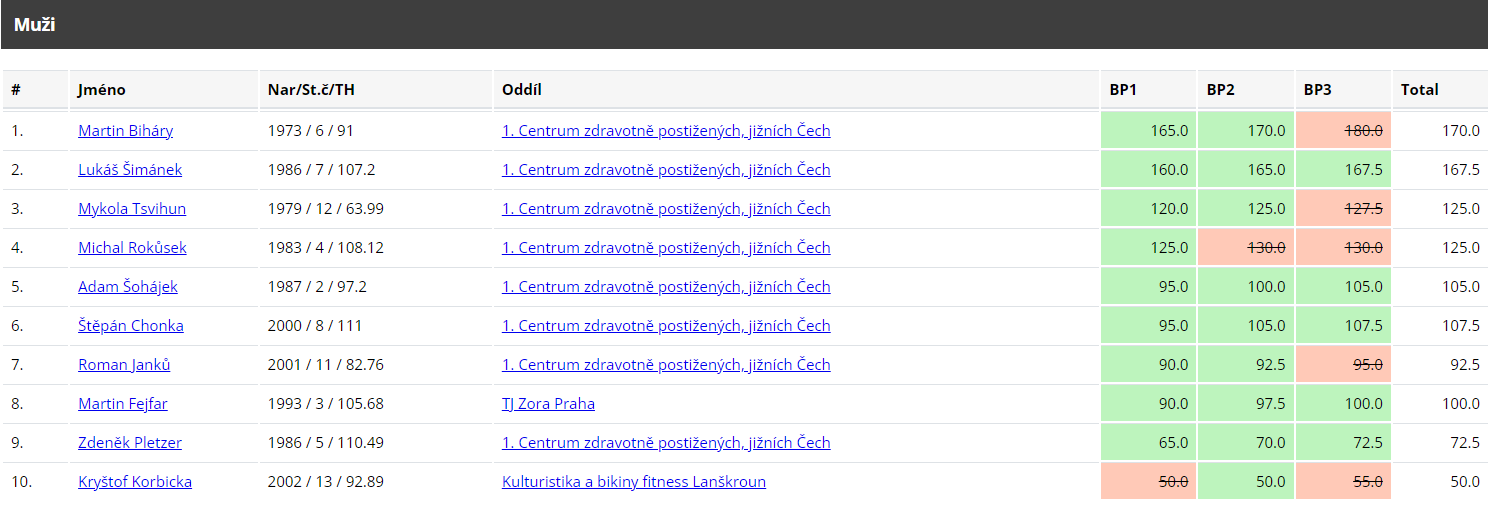1488x505 pixels.
Task: Click the Muži section header bar
Action: click(744, 25)
